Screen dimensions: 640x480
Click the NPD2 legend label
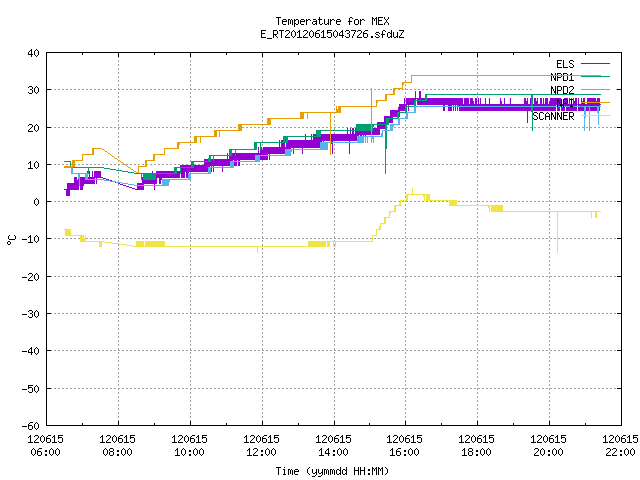562,90
